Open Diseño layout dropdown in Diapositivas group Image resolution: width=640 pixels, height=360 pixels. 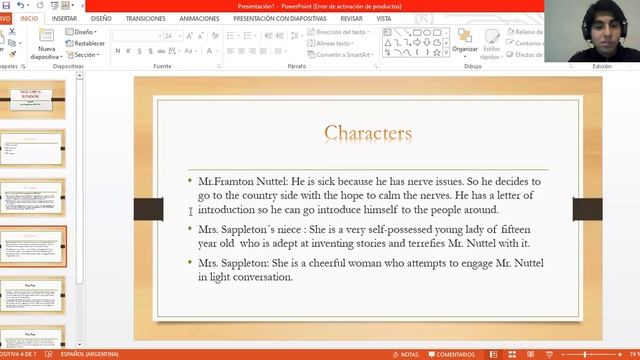[x=81, y=32]
